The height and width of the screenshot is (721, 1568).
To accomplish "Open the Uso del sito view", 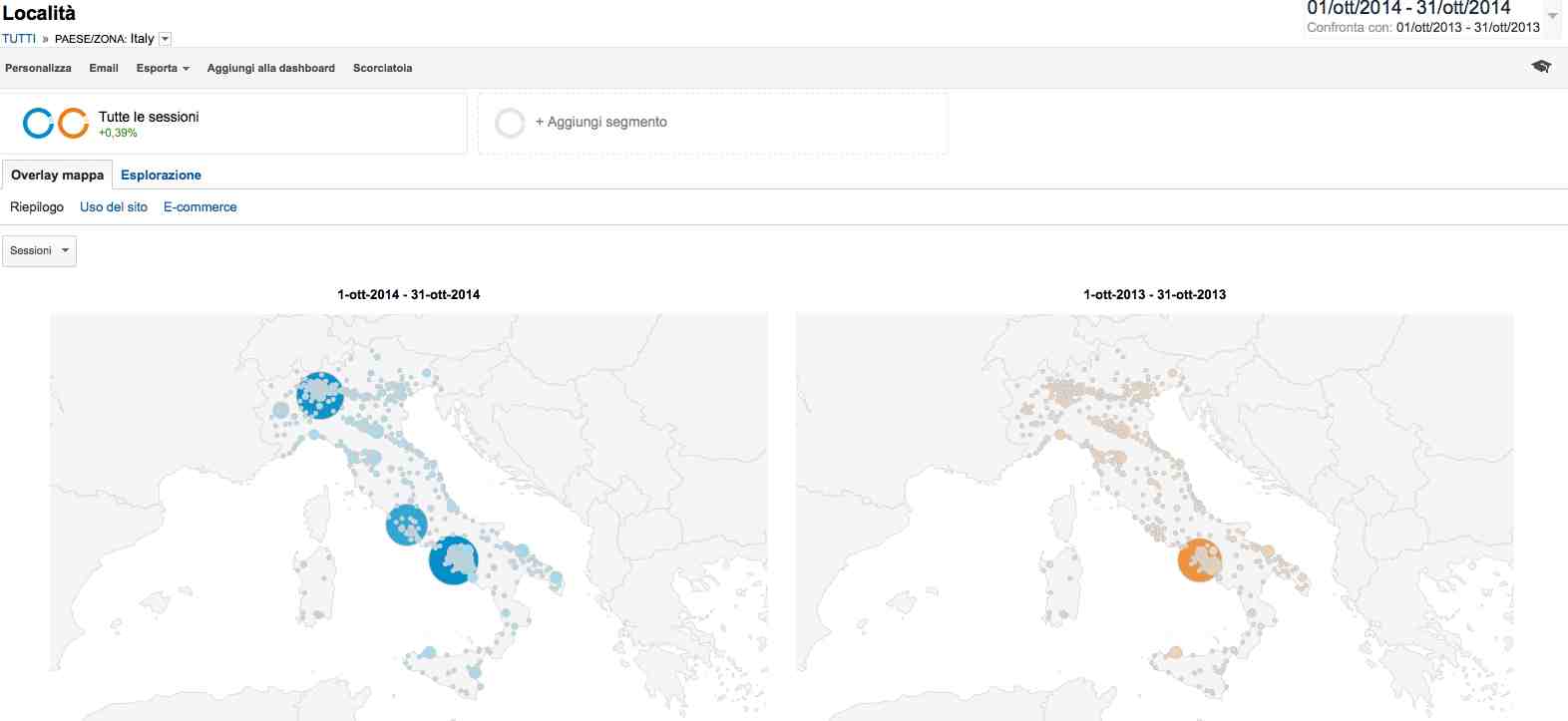I will pos(114,206).
